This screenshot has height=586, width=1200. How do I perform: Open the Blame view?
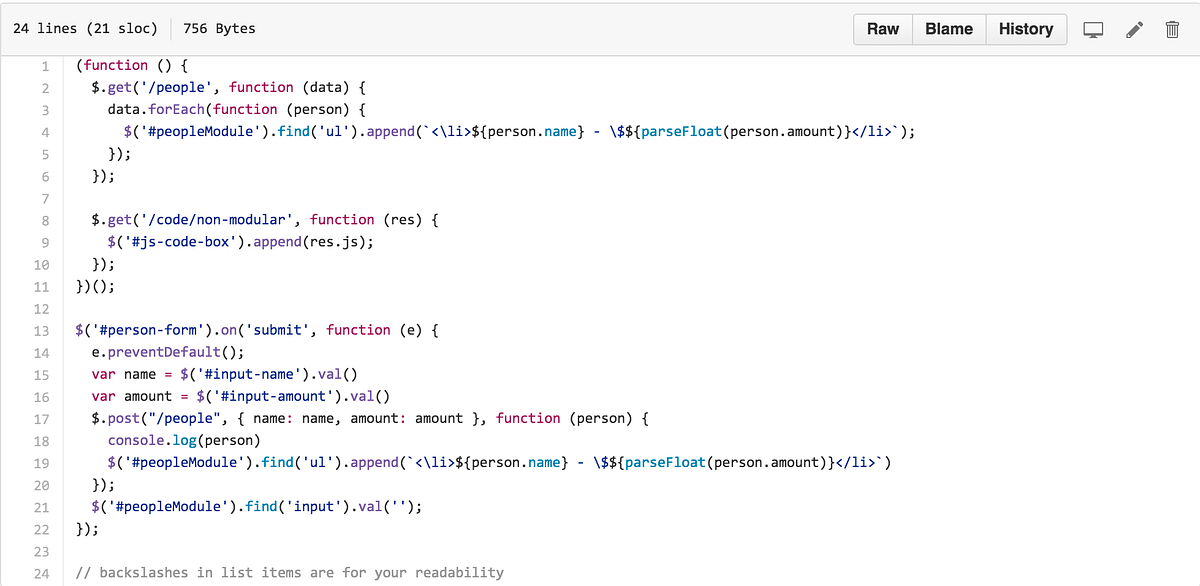coord(948,29)
